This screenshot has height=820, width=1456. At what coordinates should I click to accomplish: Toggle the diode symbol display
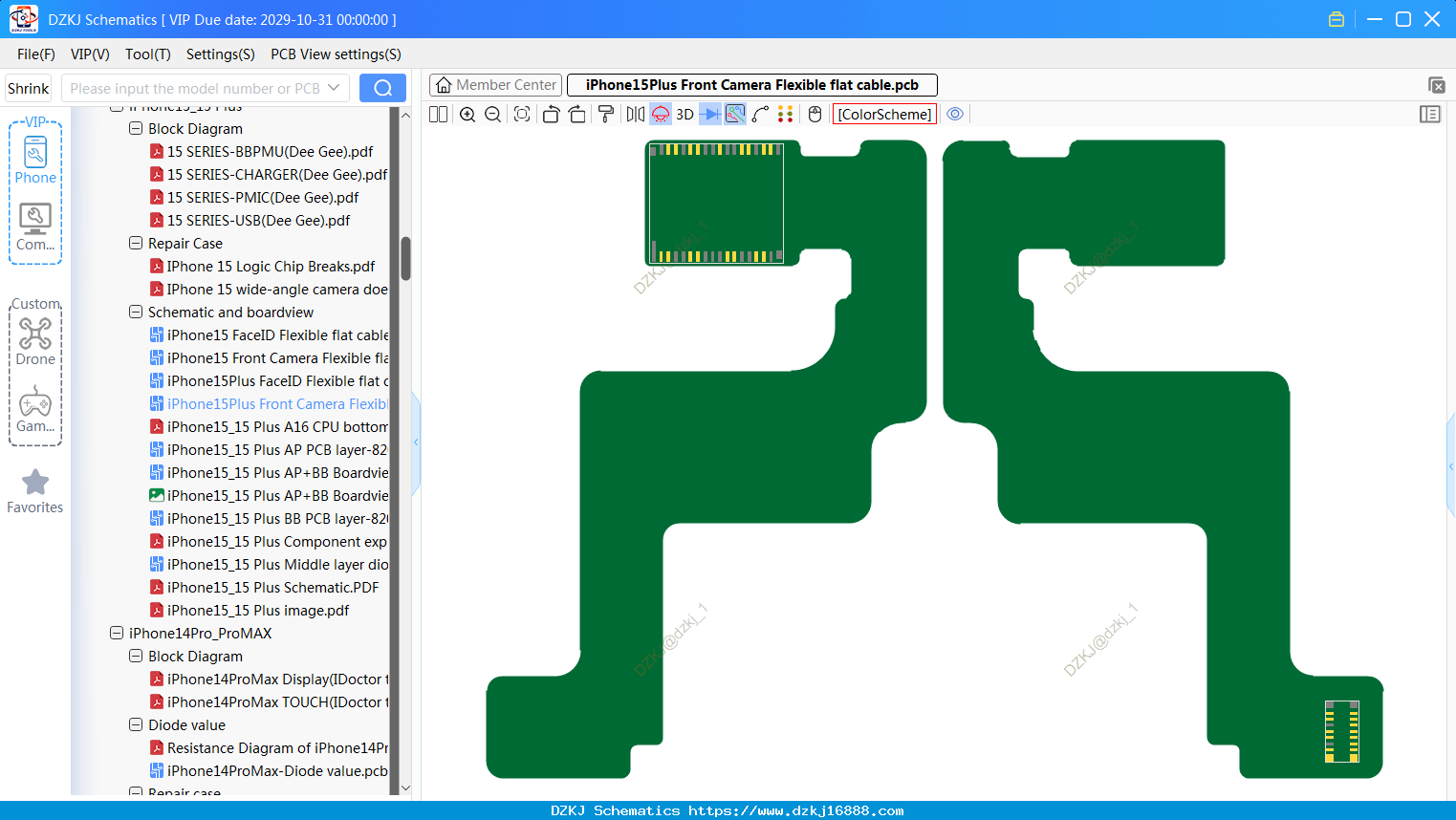710,114
